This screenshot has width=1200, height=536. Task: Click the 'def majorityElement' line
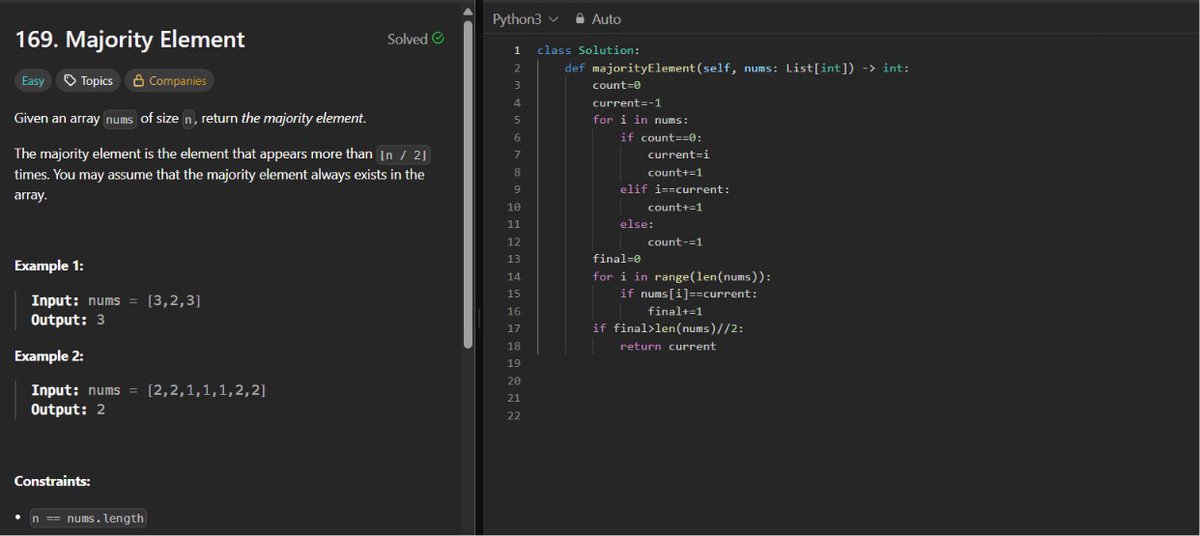[736, 68]
